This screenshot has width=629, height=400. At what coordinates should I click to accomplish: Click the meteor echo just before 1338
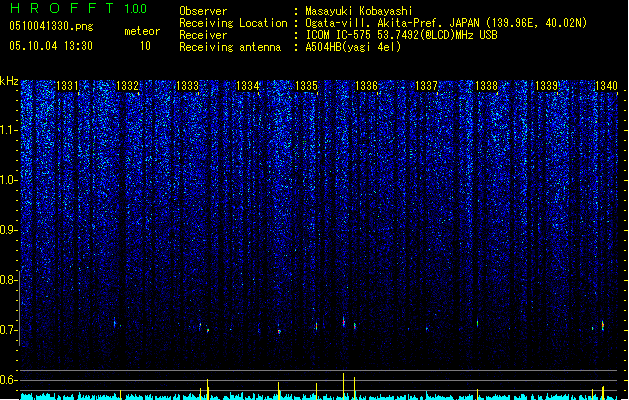[x=477, y=323]
